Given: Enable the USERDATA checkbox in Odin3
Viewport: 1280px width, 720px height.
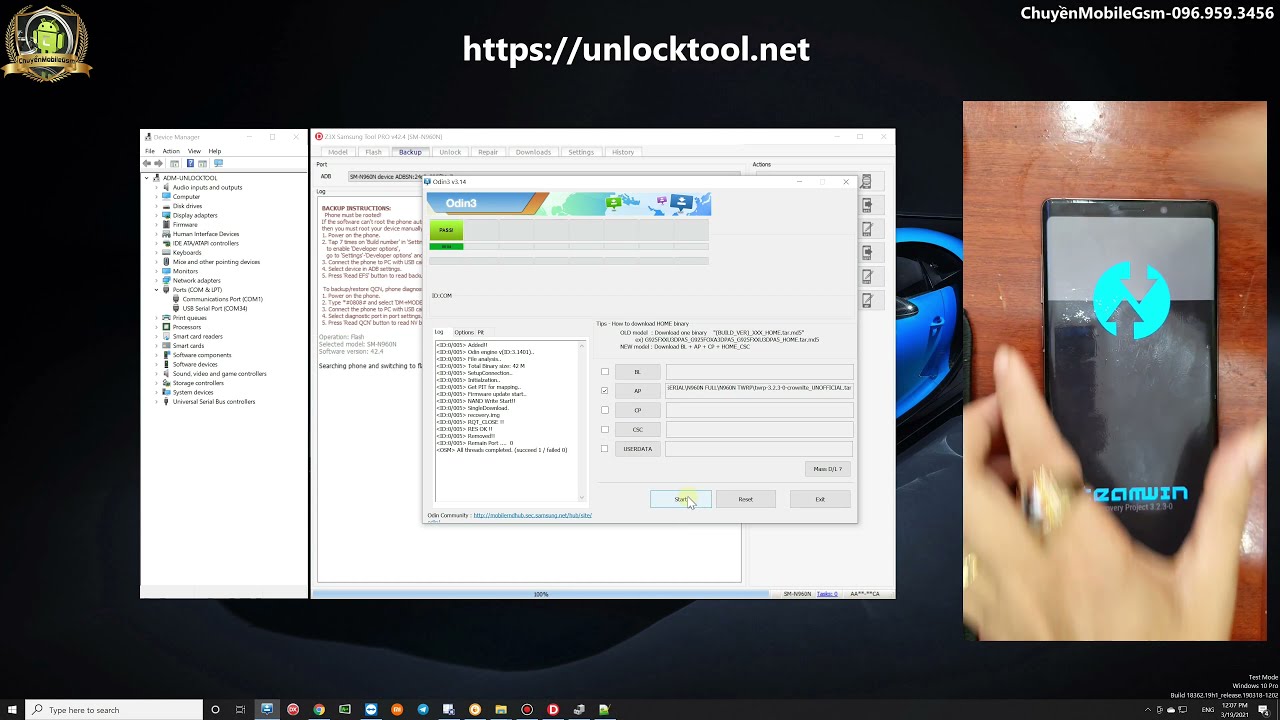Looking at the screenshot, I should tap(604, 449).
